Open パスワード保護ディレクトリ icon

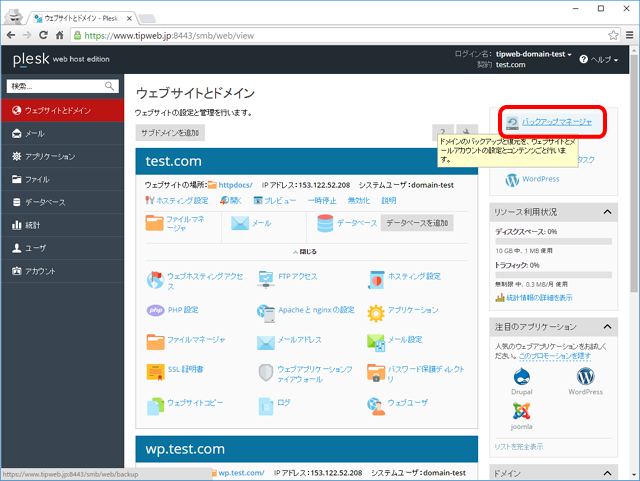tap(376, 372)
